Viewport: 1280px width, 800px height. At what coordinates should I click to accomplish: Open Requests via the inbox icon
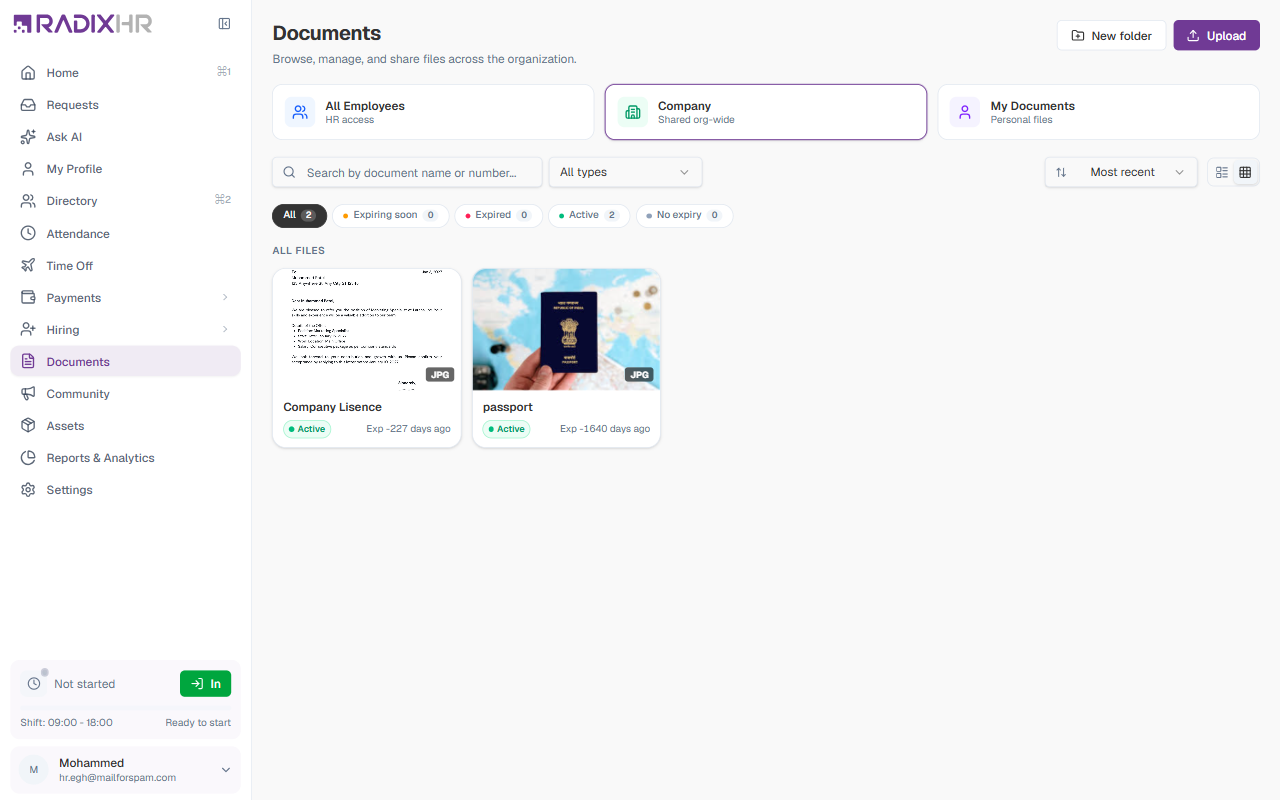28,105
